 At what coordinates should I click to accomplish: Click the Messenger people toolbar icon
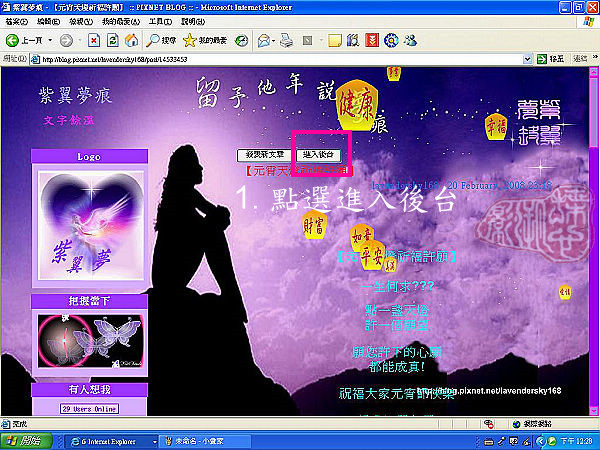pos(410,40)
